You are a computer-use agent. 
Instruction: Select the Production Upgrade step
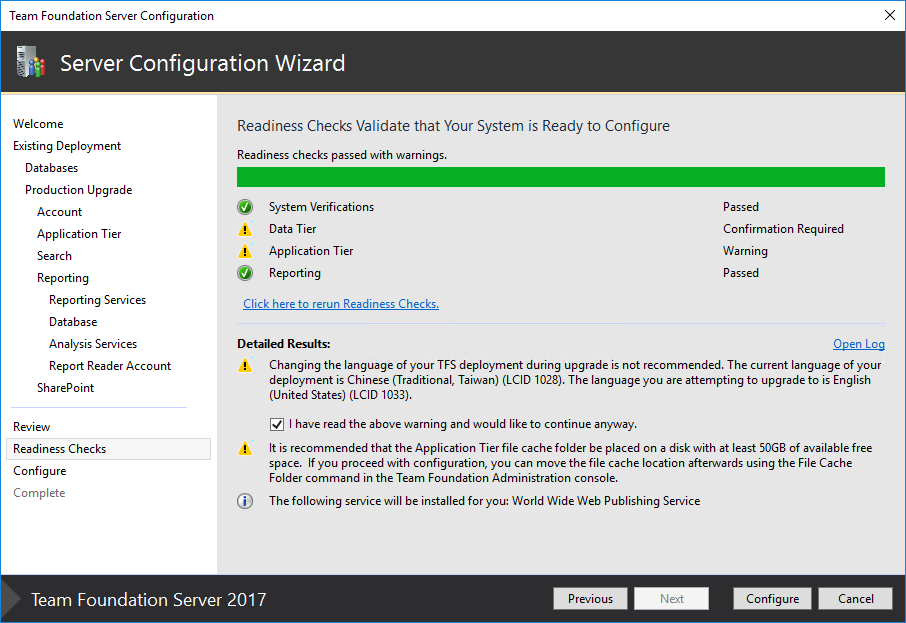79,190
